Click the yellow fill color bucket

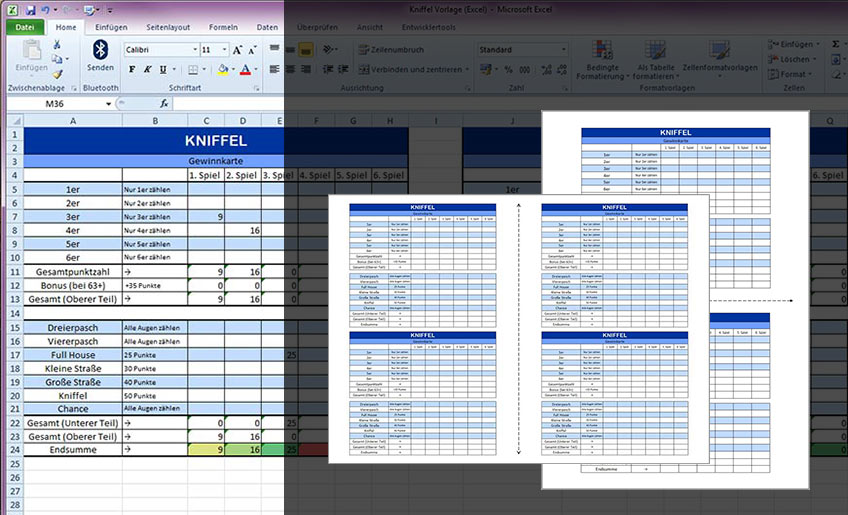point(222,69)
